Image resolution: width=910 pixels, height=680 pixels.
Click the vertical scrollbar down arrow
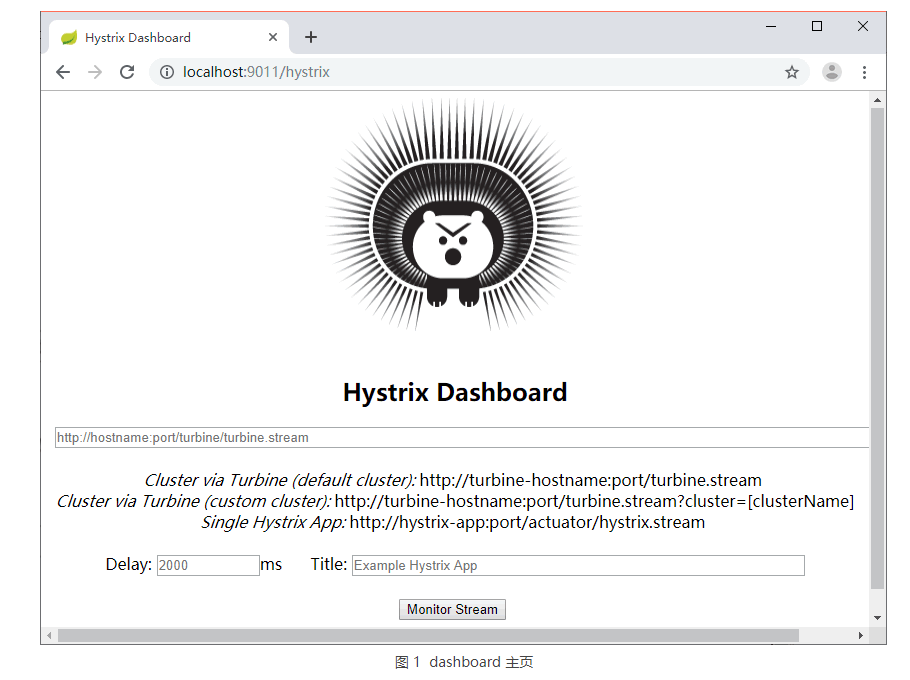point(877,618)
